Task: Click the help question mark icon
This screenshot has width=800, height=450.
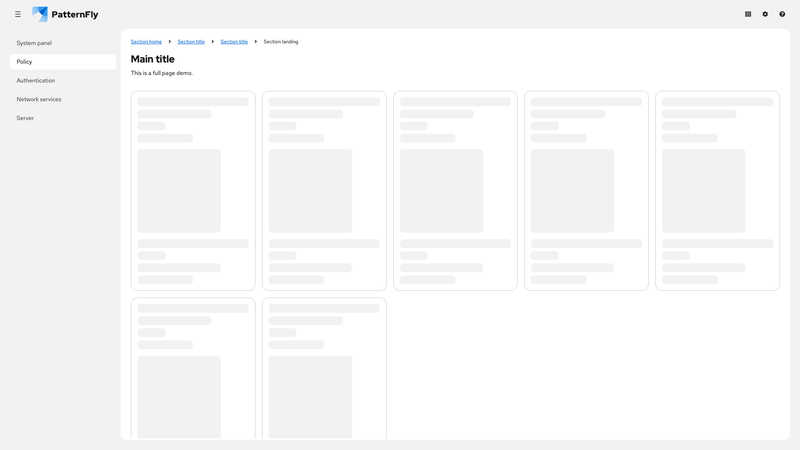Action: coord(782,14)
